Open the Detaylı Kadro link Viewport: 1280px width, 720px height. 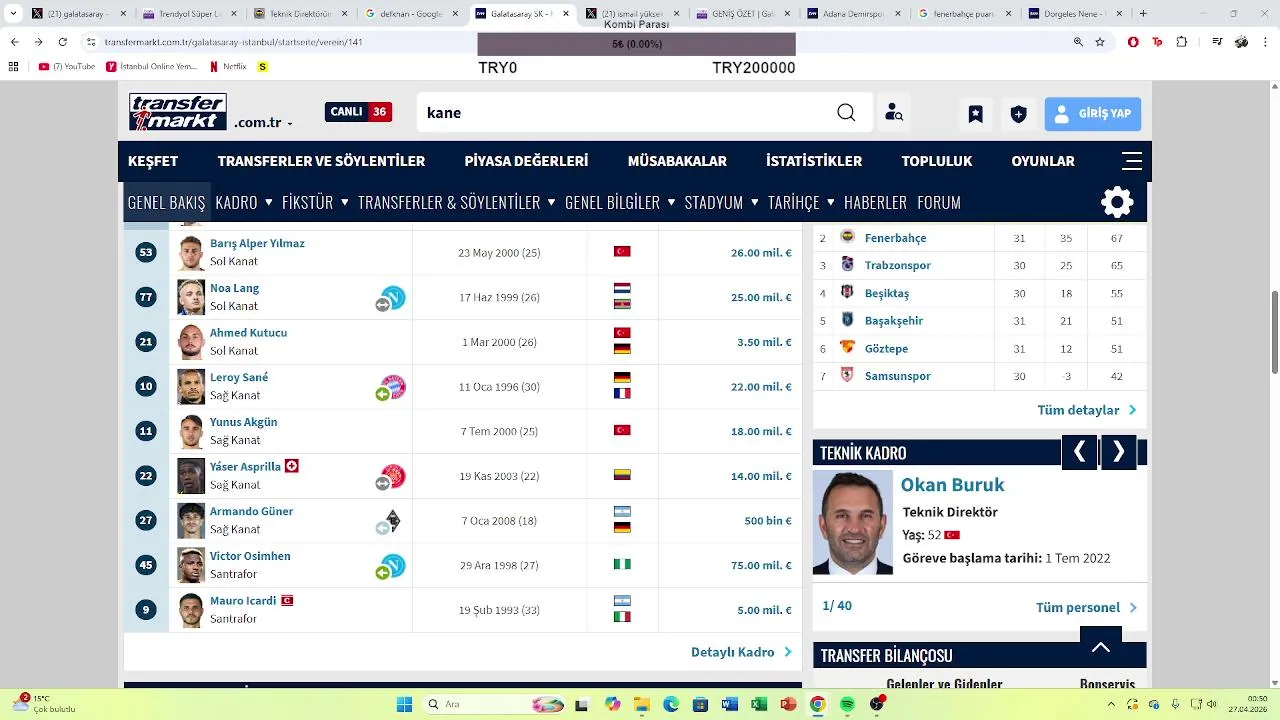coord(741,652)
